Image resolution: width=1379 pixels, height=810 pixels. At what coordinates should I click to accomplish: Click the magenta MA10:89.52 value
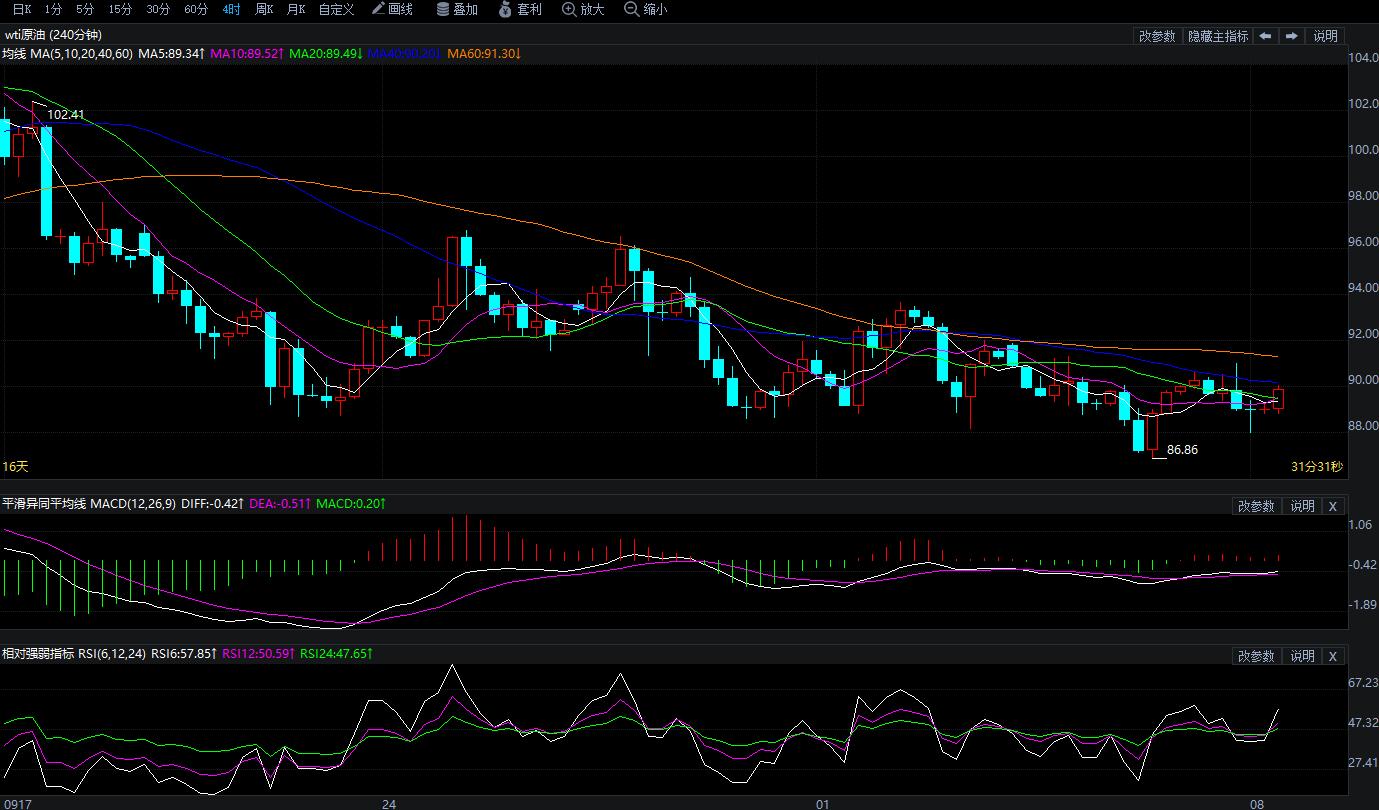click(x=247, y=53)
